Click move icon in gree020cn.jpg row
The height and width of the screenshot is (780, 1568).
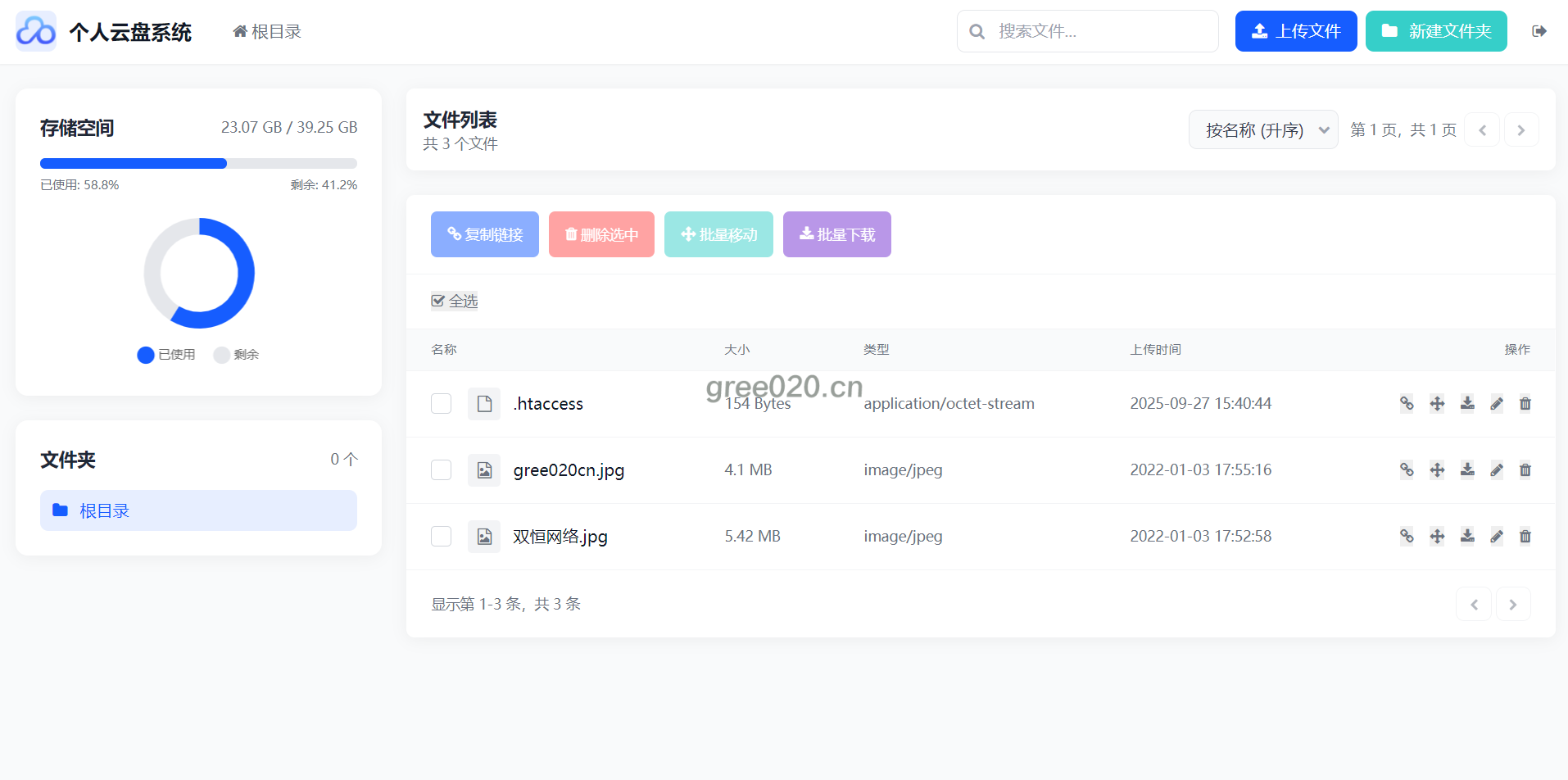pyautogui.click(x=1437, y=469)
